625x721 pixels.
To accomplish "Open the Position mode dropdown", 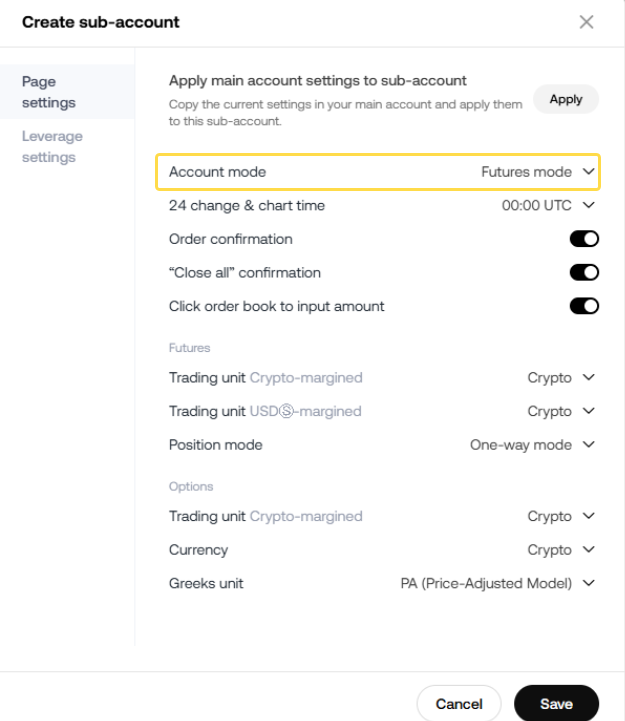I will click(x=588, y=445).
